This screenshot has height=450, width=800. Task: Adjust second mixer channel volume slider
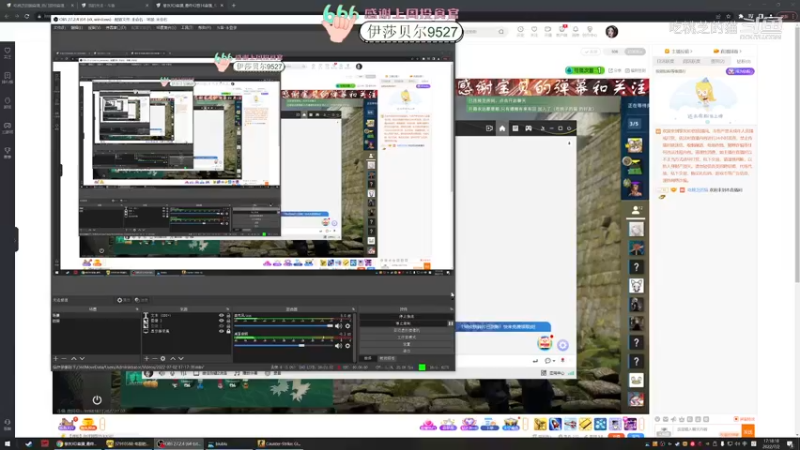tap(284, 345)
